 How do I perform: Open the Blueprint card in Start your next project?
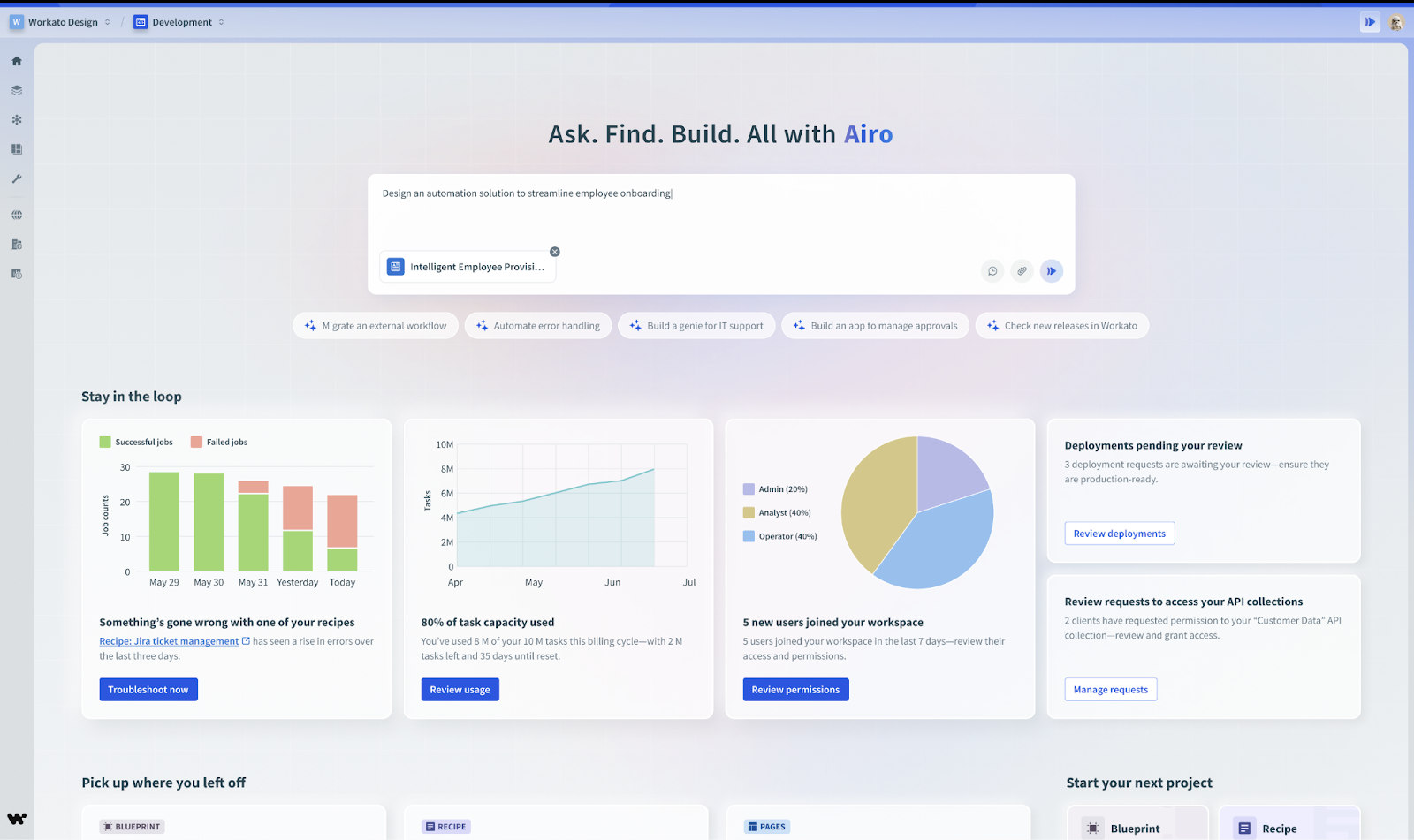tap(1137, 823)
